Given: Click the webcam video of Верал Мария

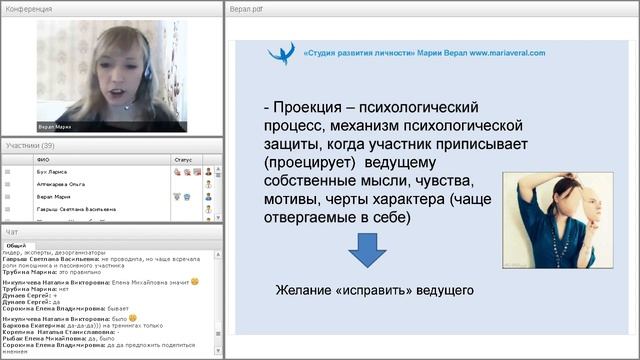Looking at the screenshot, I should [112, 76].
